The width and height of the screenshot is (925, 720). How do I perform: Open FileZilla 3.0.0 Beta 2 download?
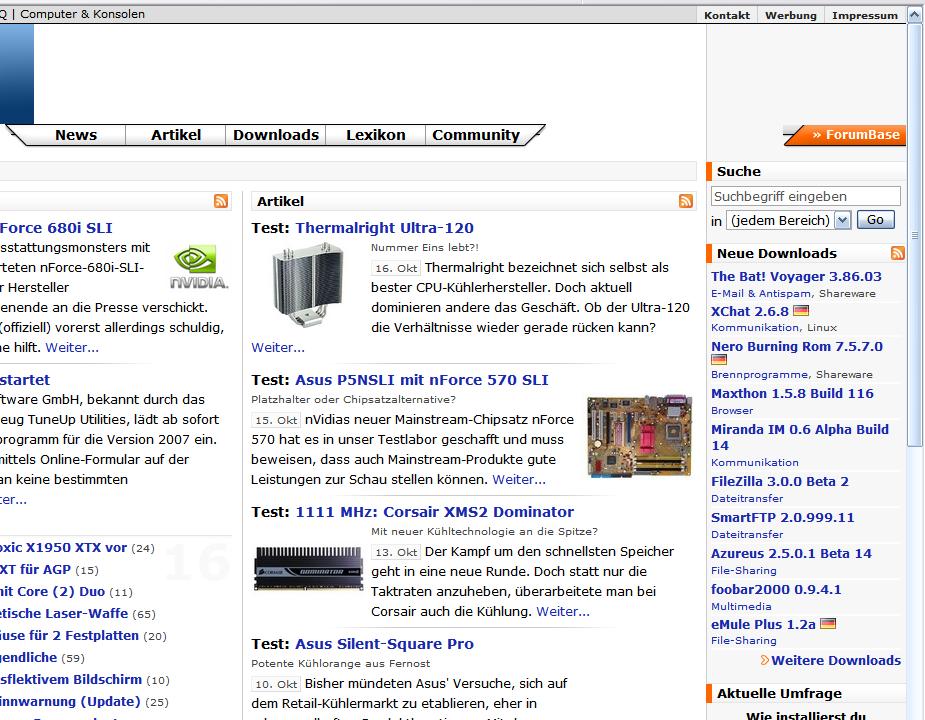coord(779,482)
